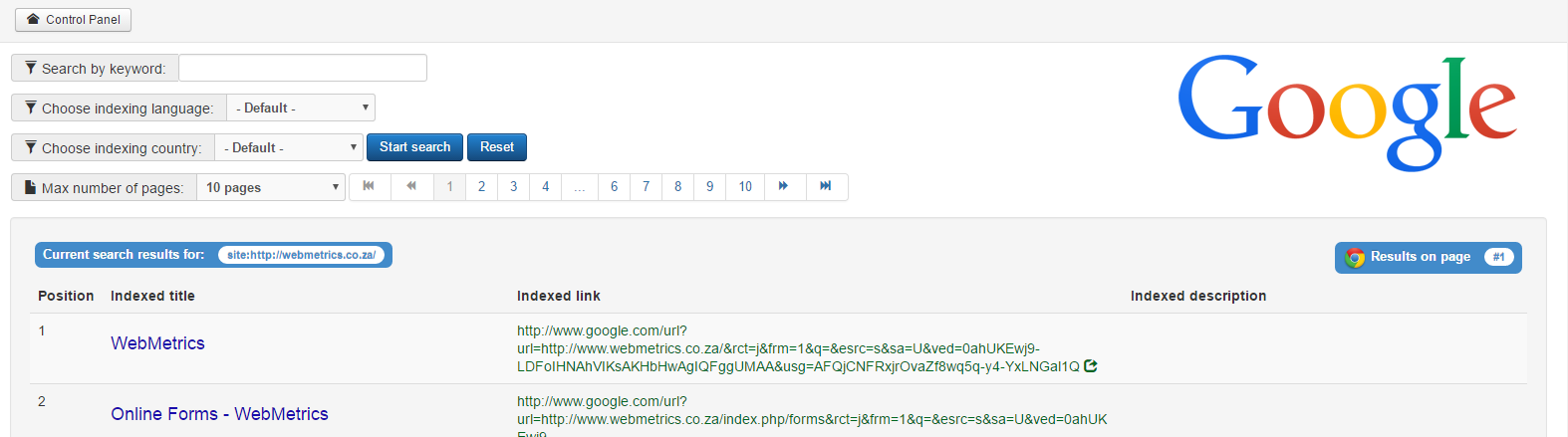
Task: Click the Reset button
Action: point(497,147)
